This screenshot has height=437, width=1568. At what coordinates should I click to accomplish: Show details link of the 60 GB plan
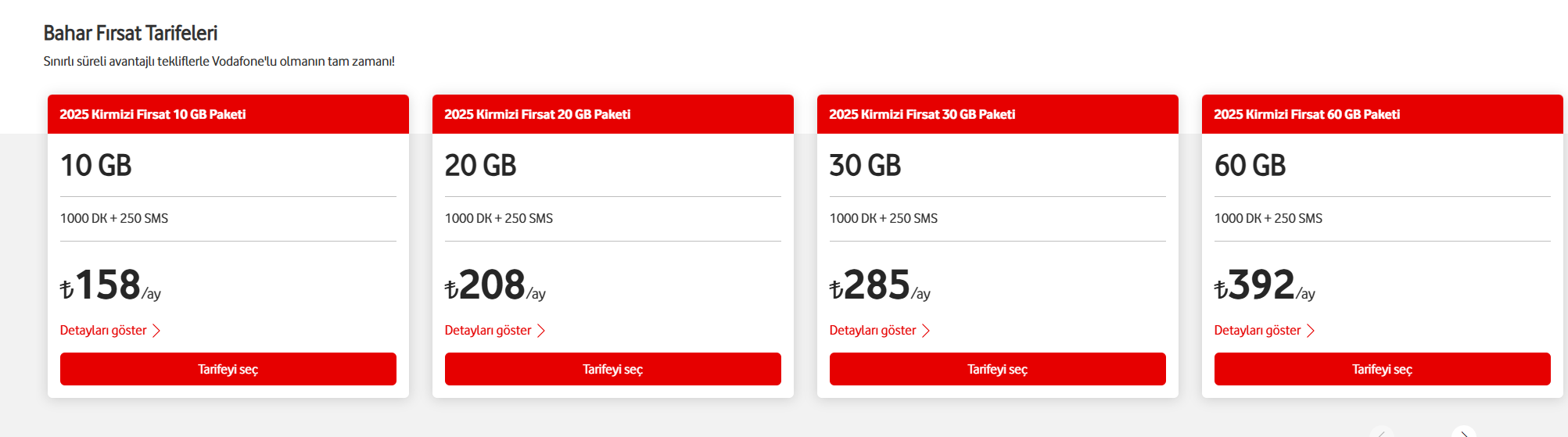1258,331
